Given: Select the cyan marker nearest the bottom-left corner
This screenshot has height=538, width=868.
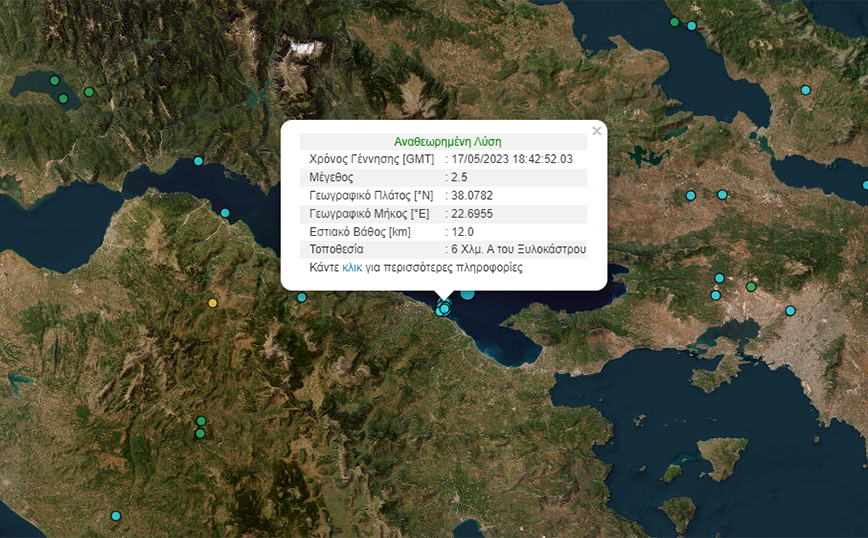Looking at the screenshot, I should pos(115,516).
